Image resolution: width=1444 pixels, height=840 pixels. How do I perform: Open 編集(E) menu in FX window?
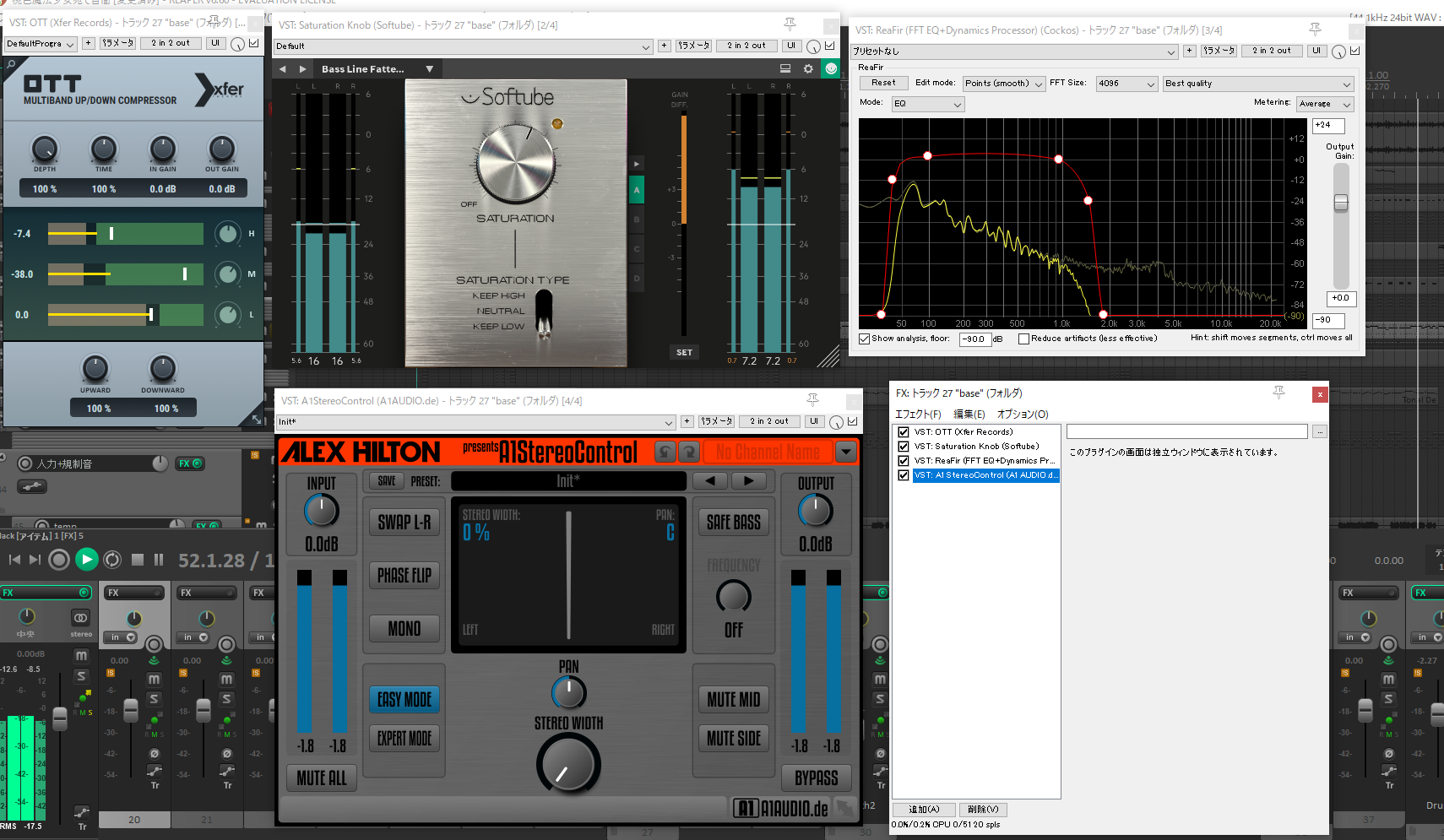[969, 415]
